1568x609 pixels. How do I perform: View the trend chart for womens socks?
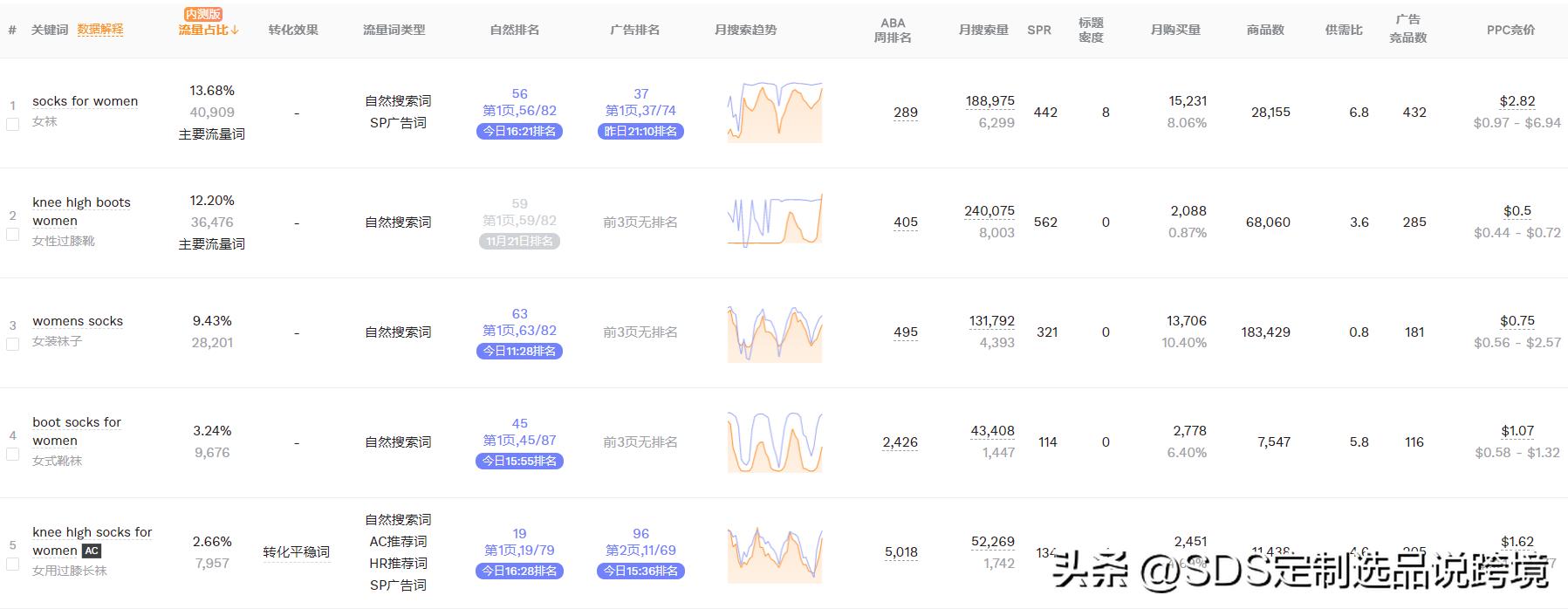click(775, 332)
